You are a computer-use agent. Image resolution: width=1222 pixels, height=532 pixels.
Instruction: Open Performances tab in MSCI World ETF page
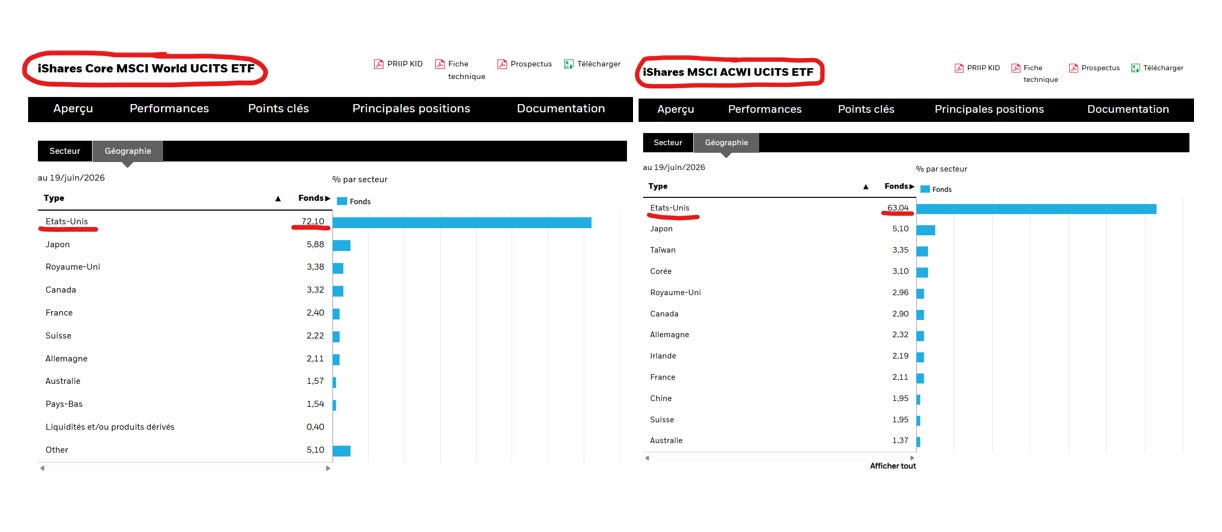169,108
